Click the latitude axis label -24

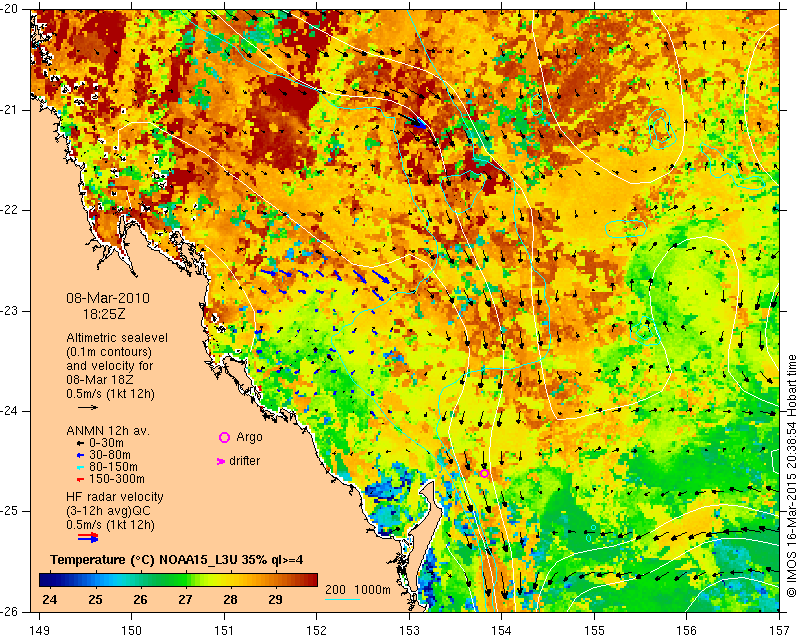pyautogui.click(x=10, y=411)
